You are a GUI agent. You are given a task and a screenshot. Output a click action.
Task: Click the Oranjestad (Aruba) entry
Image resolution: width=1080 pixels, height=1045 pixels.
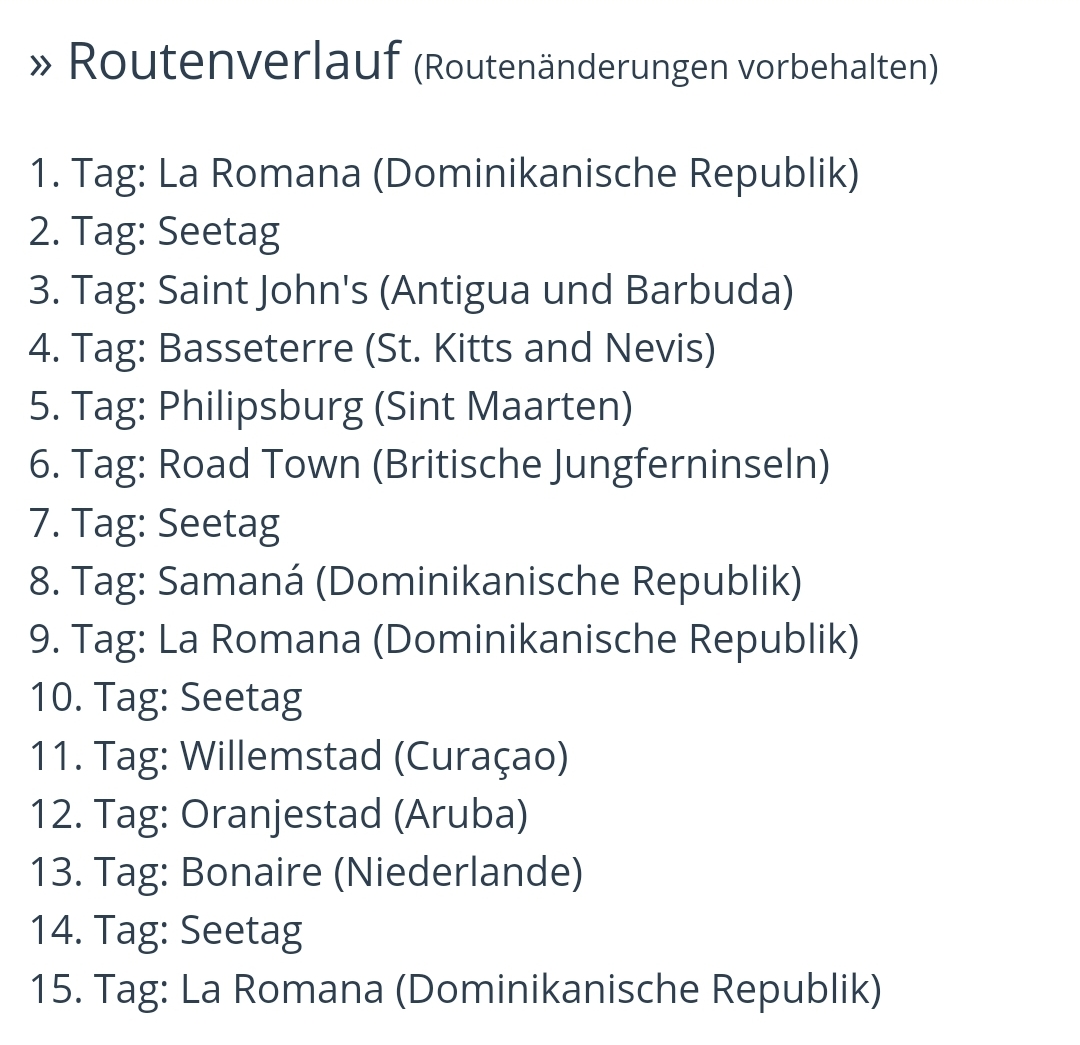pos(278,814)
